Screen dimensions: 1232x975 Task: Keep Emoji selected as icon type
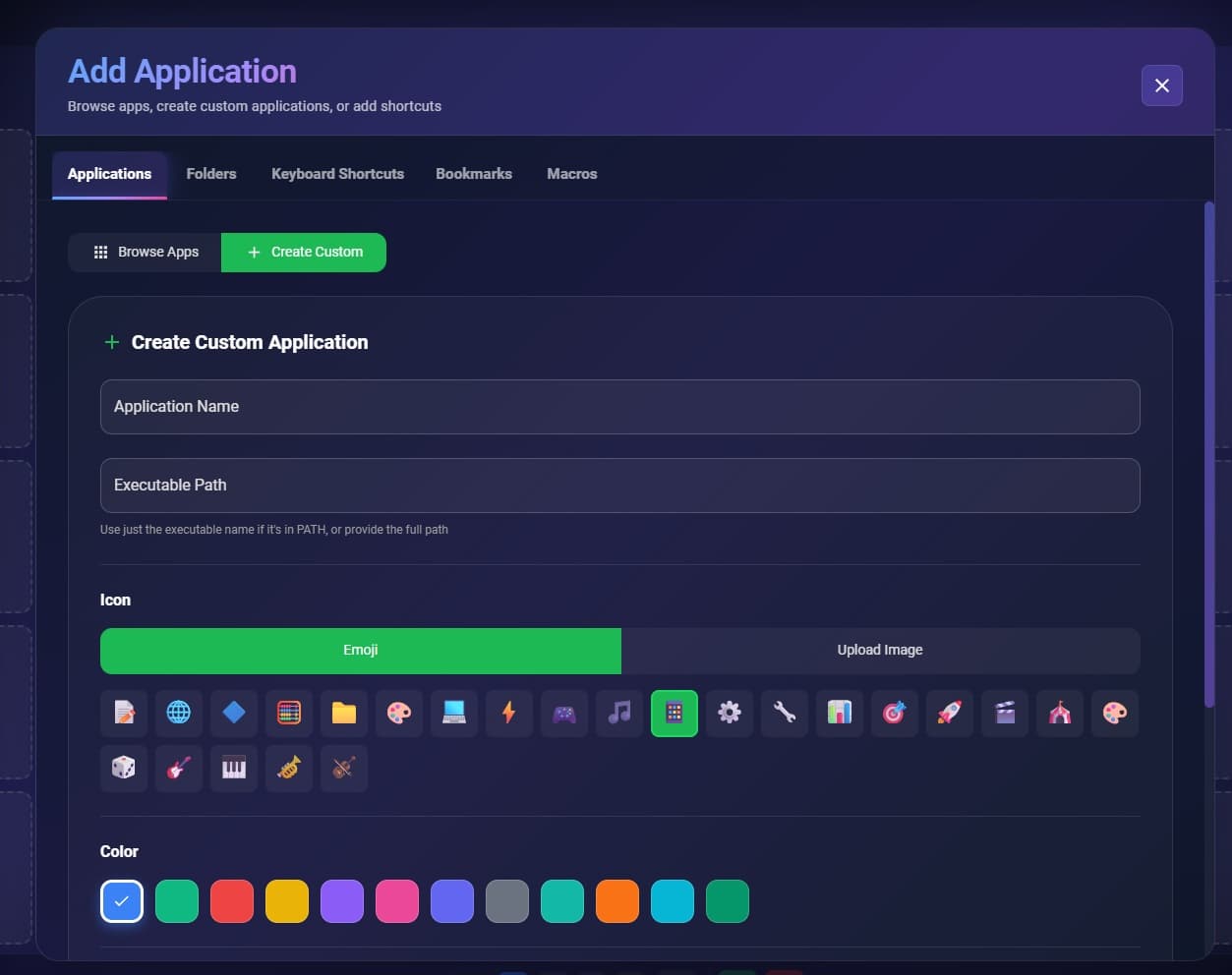point(360,650)
